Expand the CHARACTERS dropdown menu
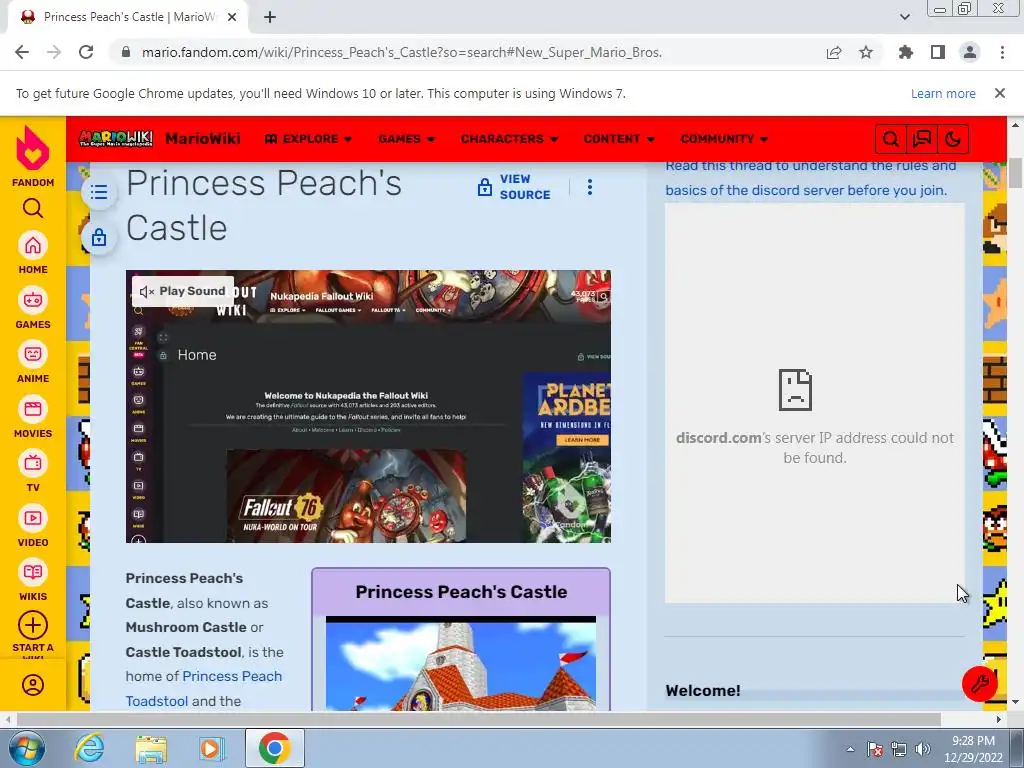 coord(509,139)
